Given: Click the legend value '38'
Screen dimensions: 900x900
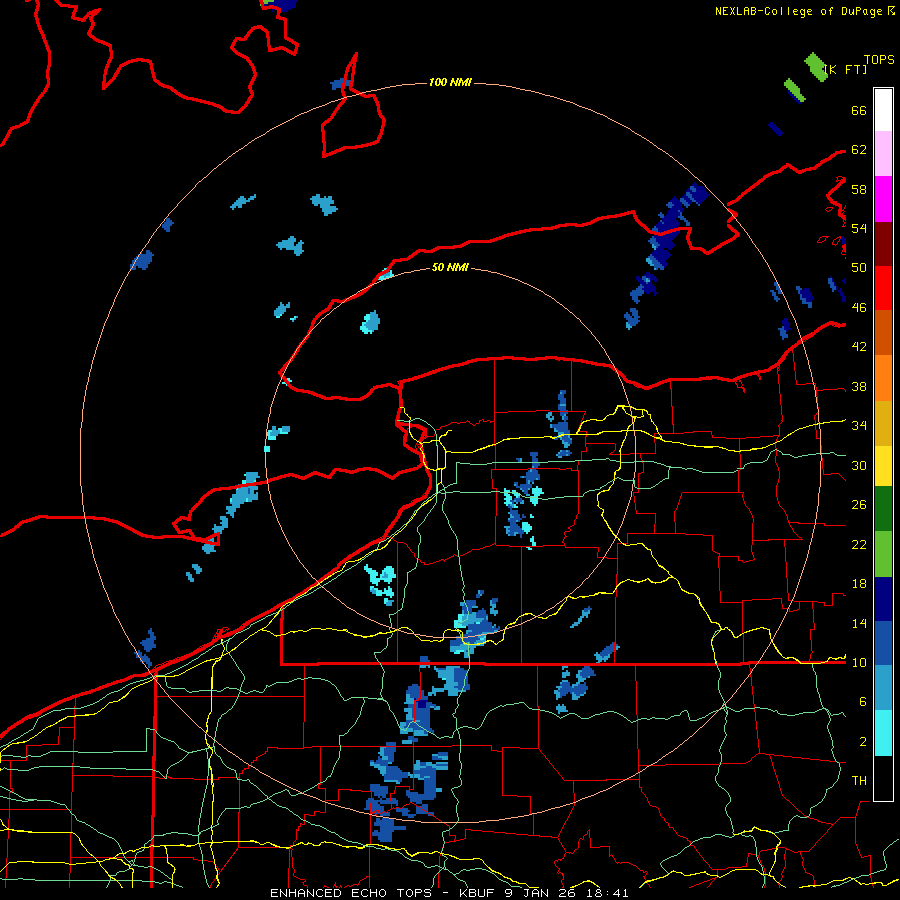Looking at the screenshot, I should point(859,387).
